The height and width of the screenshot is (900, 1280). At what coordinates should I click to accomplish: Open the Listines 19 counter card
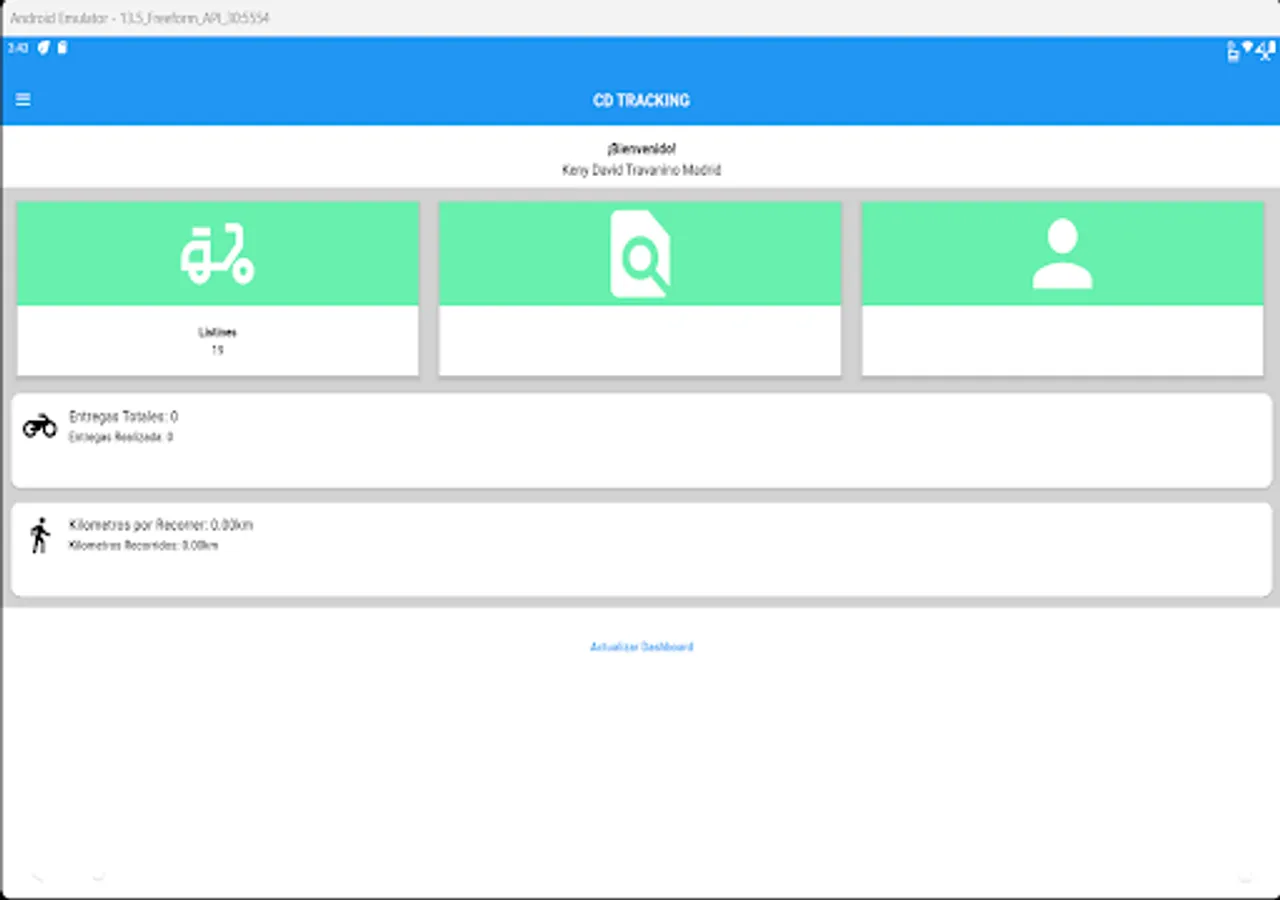(x=218, y=341)
